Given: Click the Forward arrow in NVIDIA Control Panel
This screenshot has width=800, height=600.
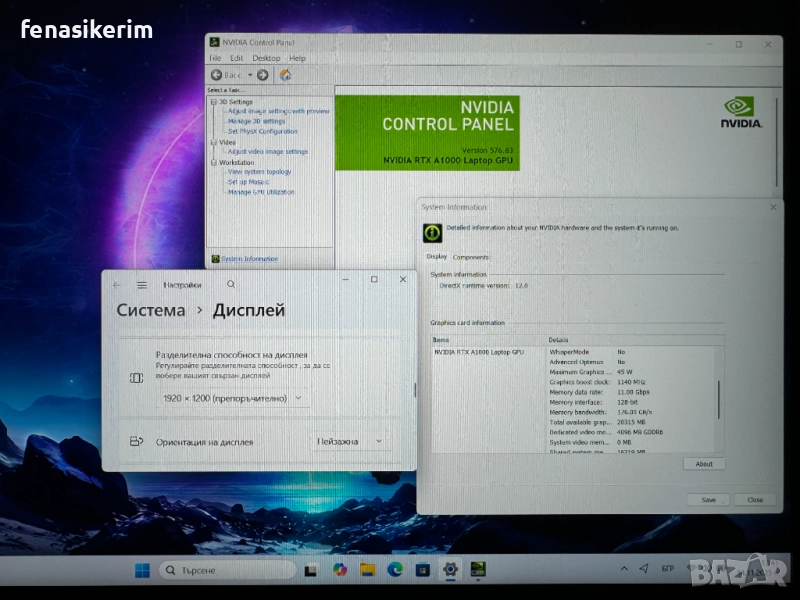Looking at the screenshot, I should (263, 75).
